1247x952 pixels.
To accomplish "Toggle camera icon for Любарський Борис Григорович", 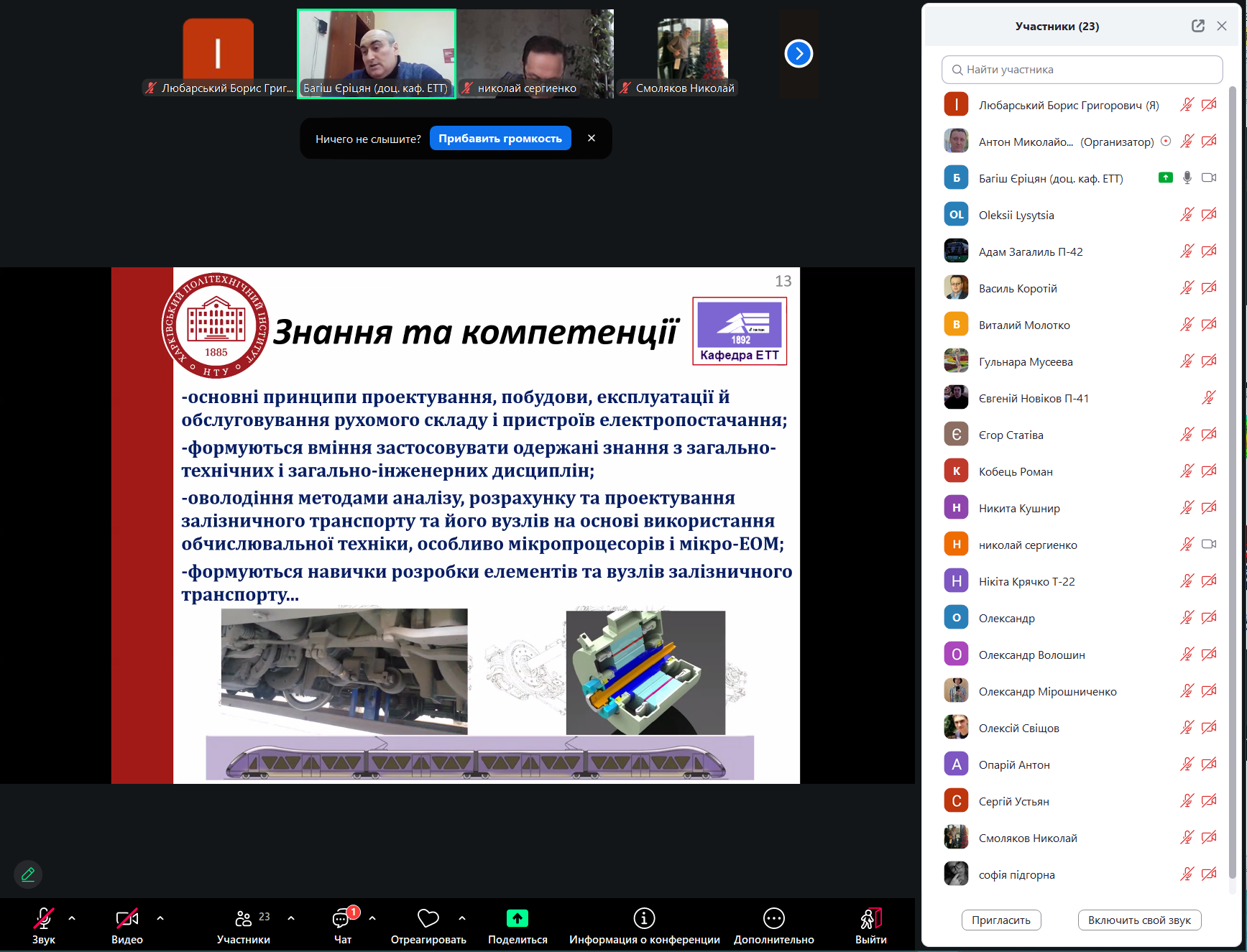I will (1210, 105).
